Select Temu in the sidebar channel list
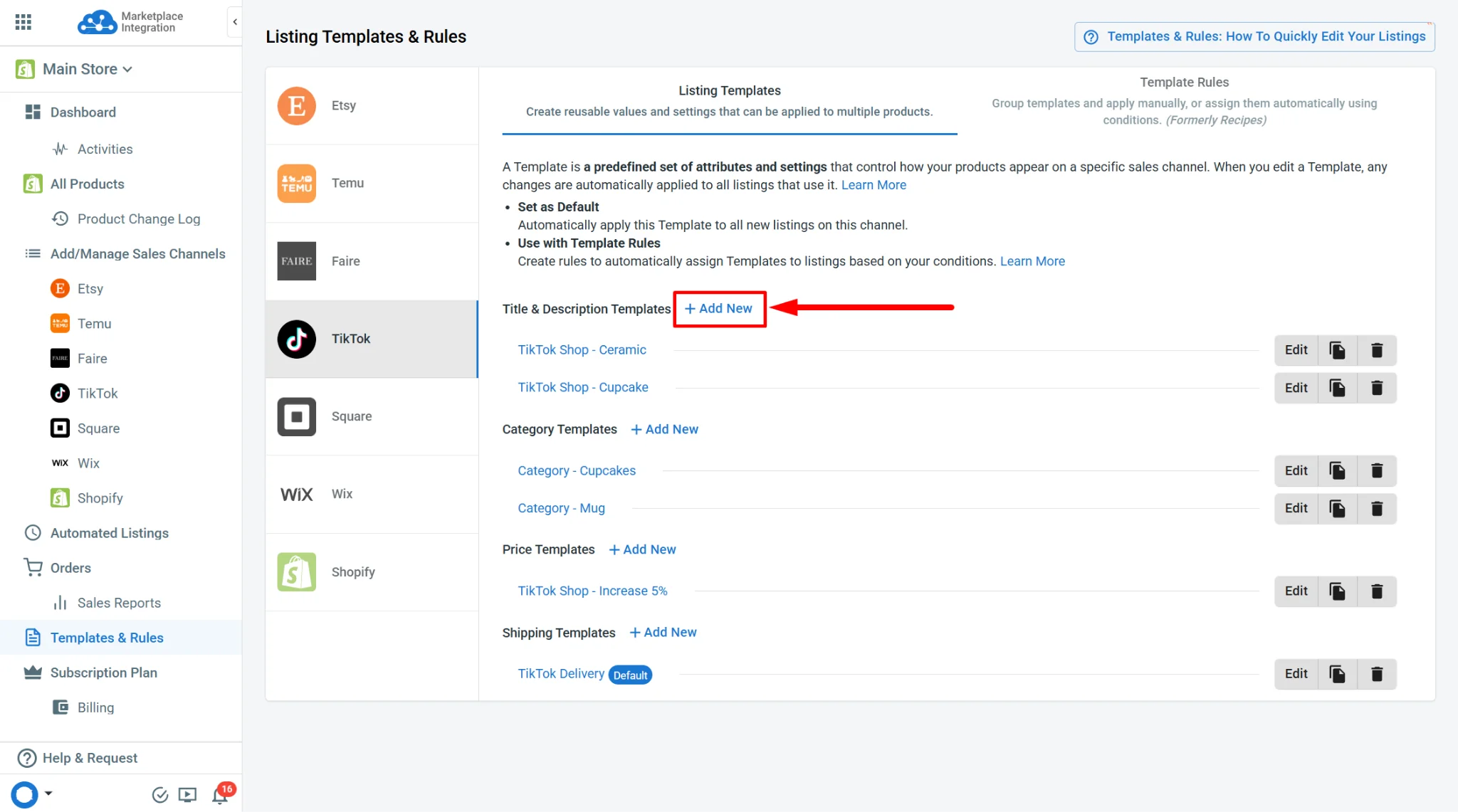Viewport: 1458px width, 812px height. point(94,324)
